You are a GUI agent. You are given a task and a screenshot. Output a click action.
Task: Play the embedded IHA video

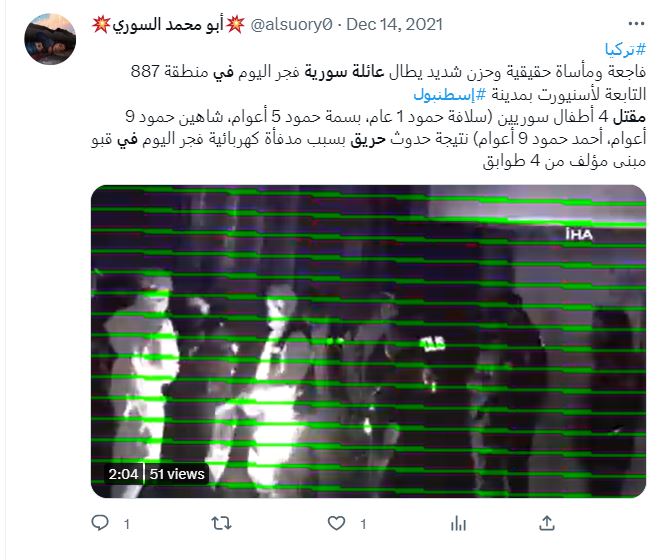pyautogui.click(x=368, y=341)
